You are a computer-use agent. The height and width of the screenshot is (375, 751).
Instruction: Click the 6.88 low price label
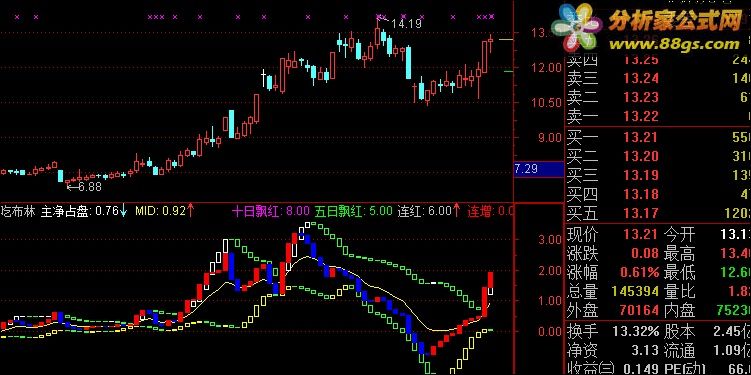pyautogui.click(x=90, y=187)
